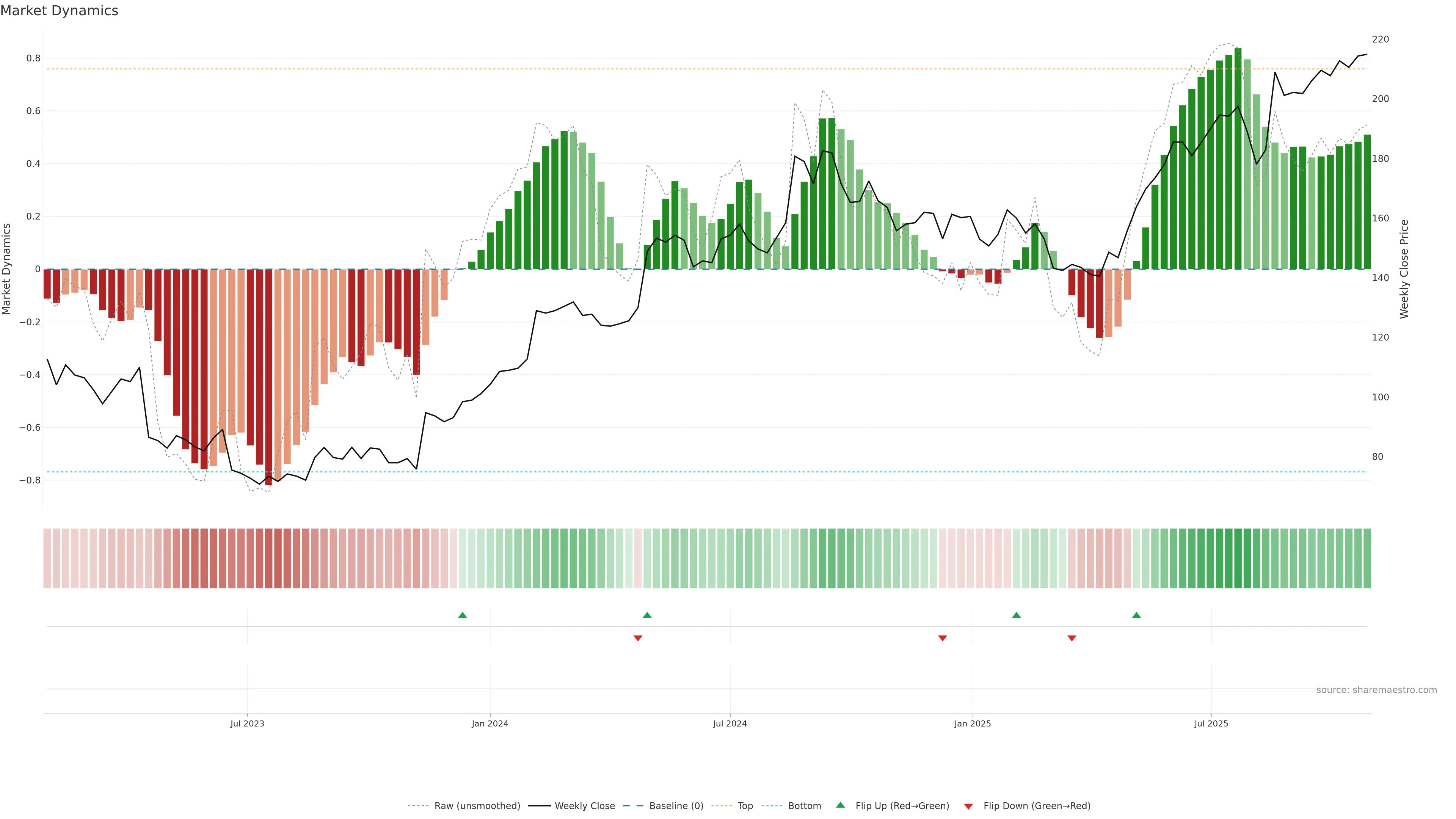Click the source: sharemaestro.com text
This screenshot has height=819, width=1456.
point(1376,690)
